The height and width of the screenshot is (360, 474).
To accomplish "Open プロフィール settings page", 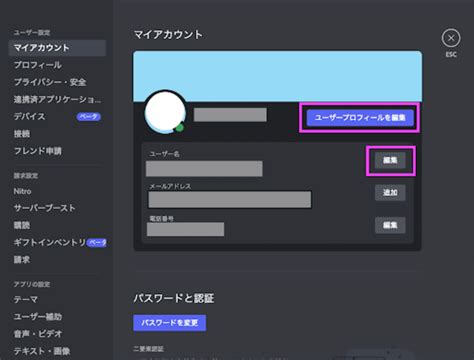I will [x=57, y=65].
